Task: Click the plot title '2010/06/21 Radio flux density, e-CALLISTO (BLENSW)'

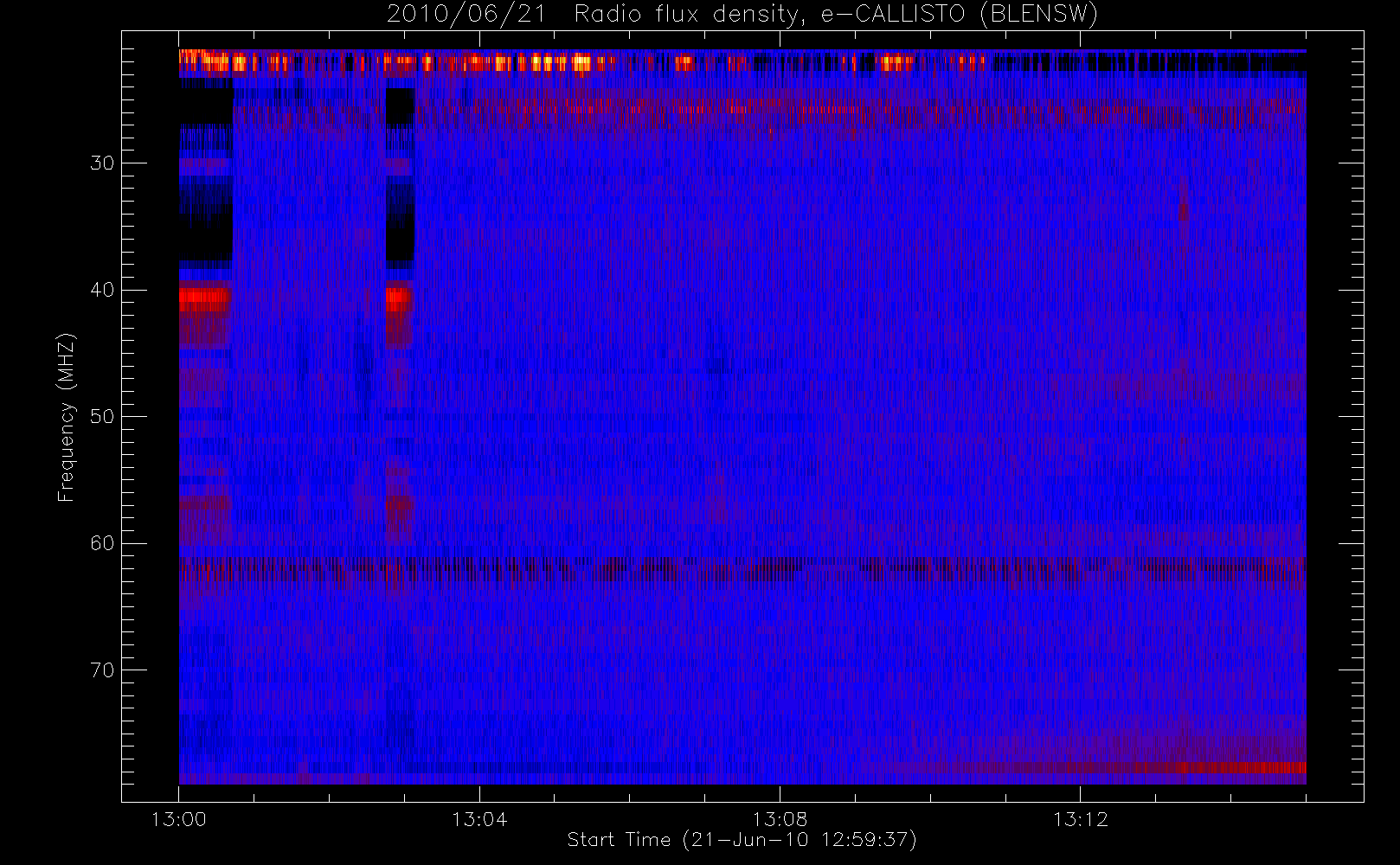Action: pos(742,15)
